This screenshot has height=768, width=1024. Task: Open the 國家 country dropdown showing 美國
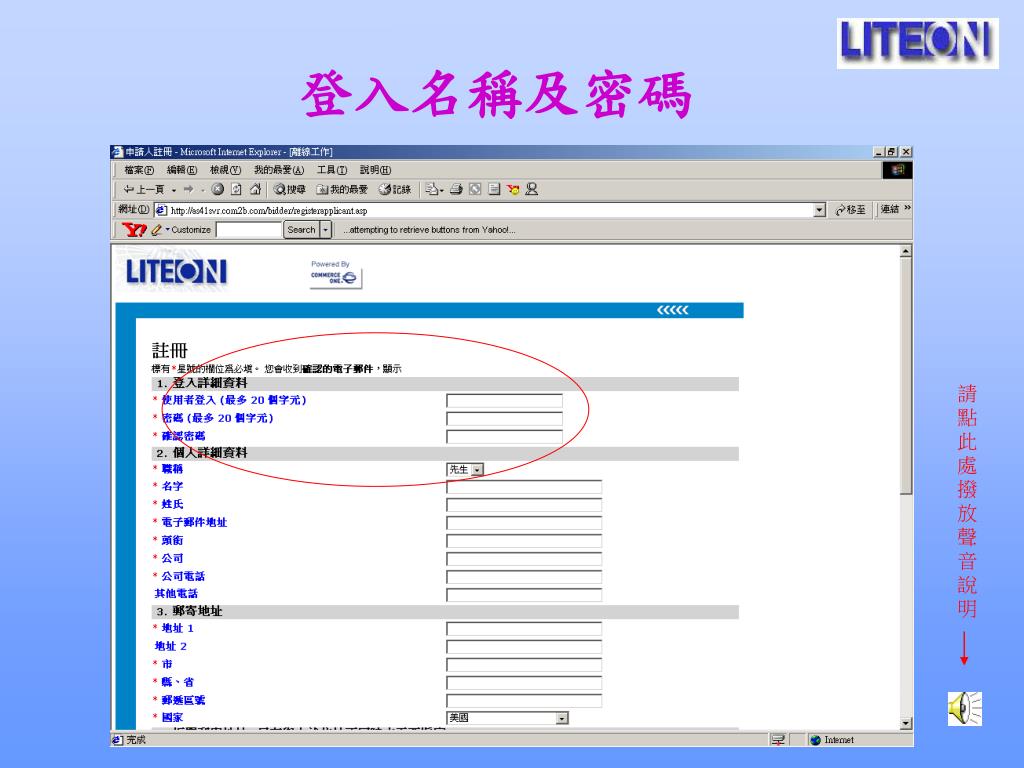[507, 718]
